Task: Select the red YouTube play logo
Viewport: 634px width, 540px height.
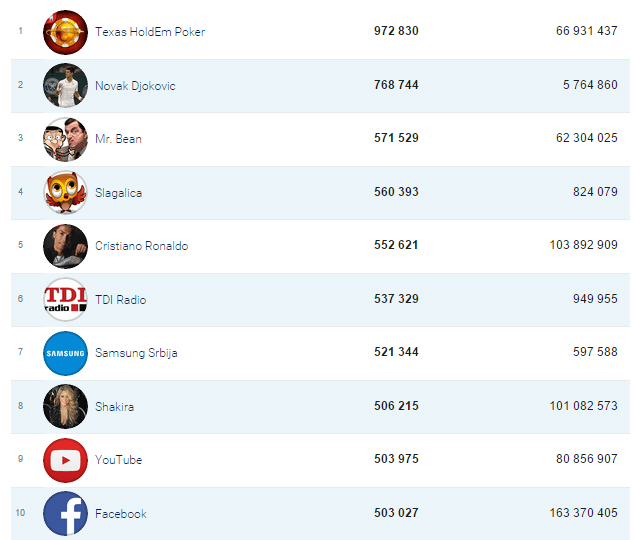Action: [65, 460]
